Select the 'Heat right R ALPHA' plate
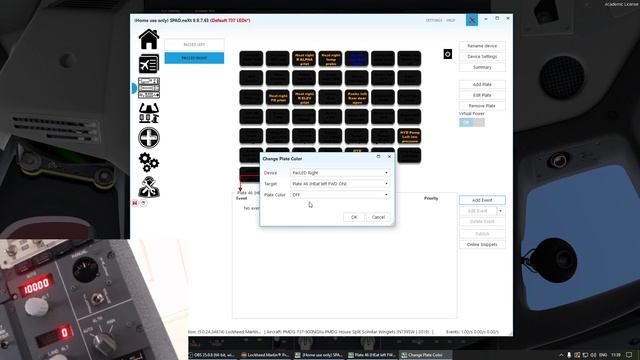 pos(304,59)
